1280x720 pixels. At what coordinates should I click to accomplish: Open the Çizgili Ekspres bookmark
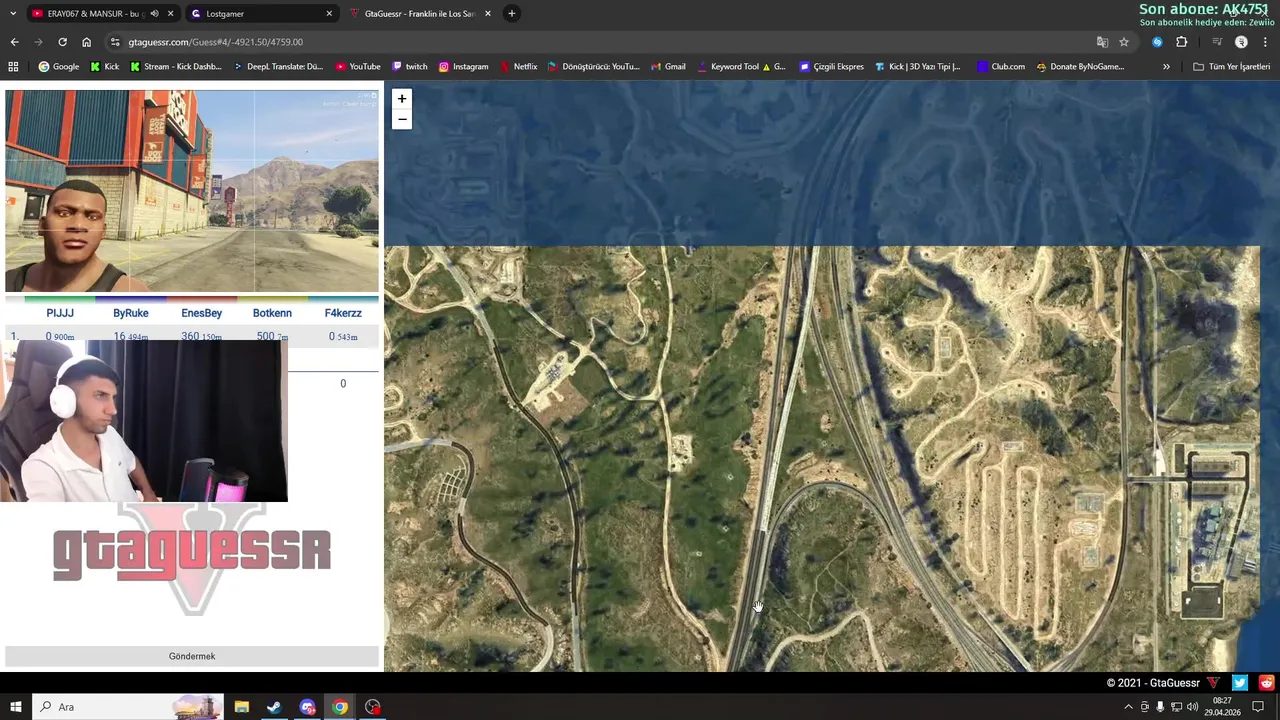point(831,67)
